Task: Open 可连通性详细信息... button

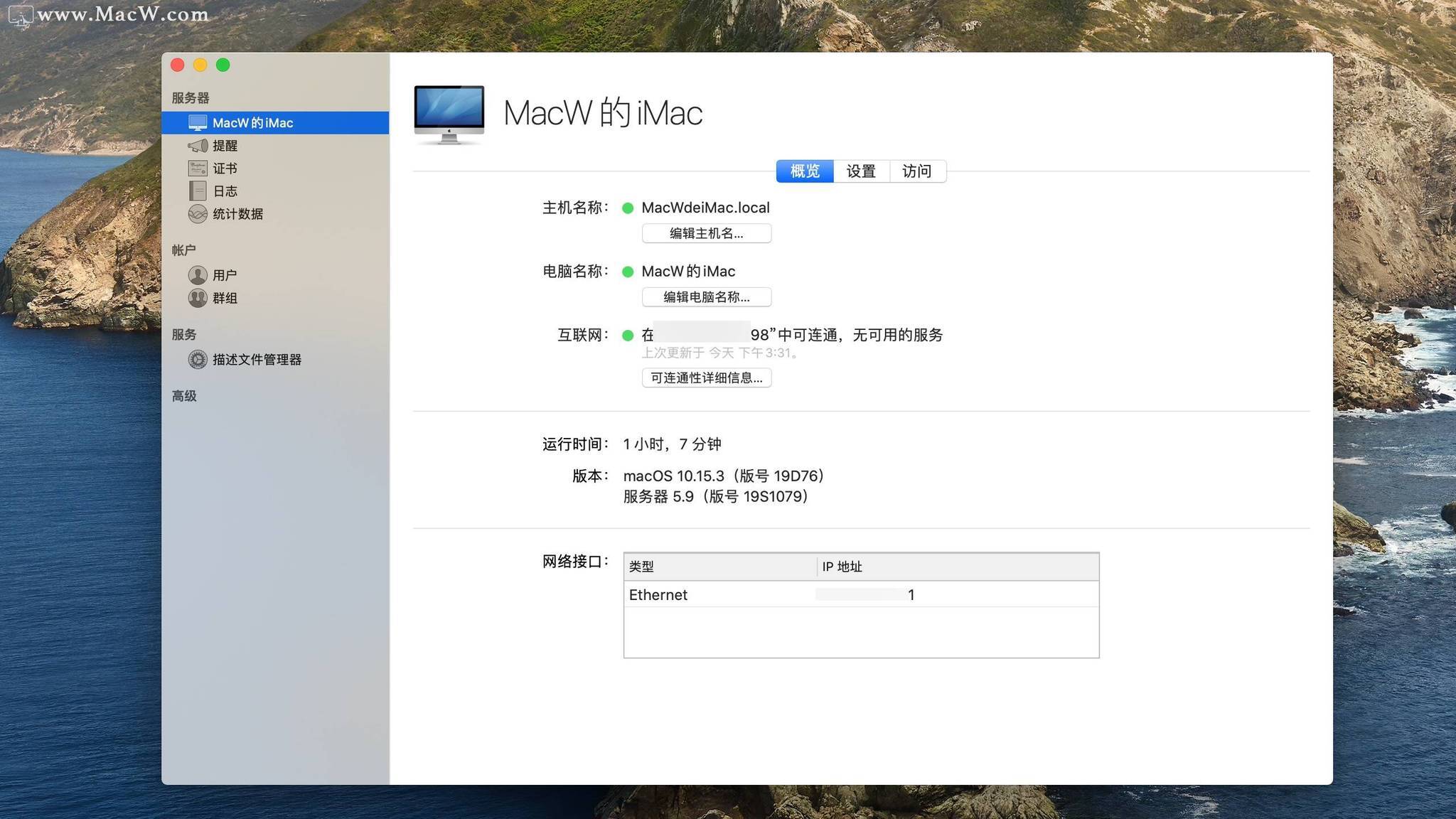Action: (x=707, y=378)
